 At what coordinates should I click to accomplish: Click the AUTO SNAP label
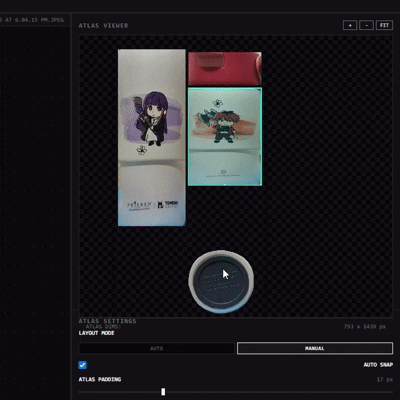pos(378,365)
